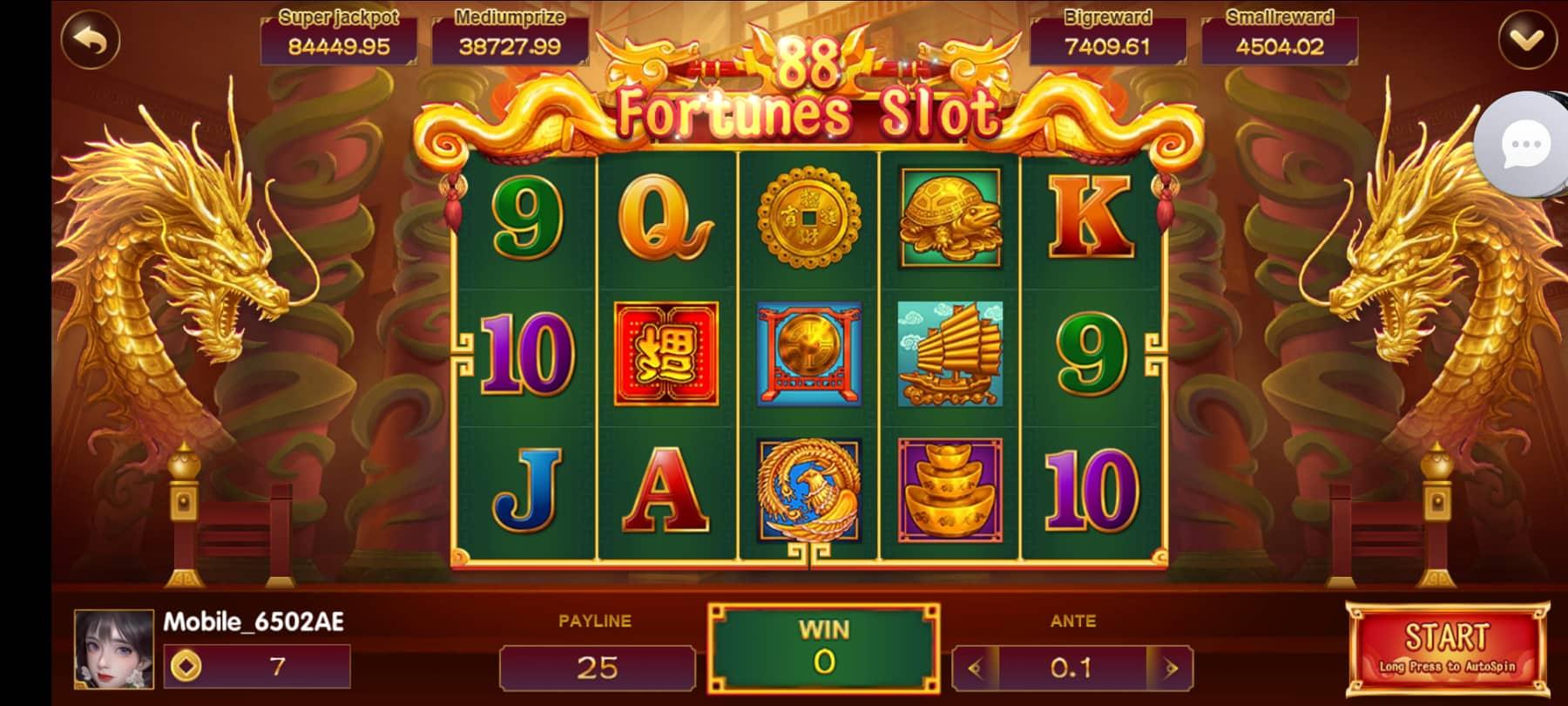Tap the Super jackpot amount panel
This screenshot has height=706, width=1568.
[x=338, y=37]
